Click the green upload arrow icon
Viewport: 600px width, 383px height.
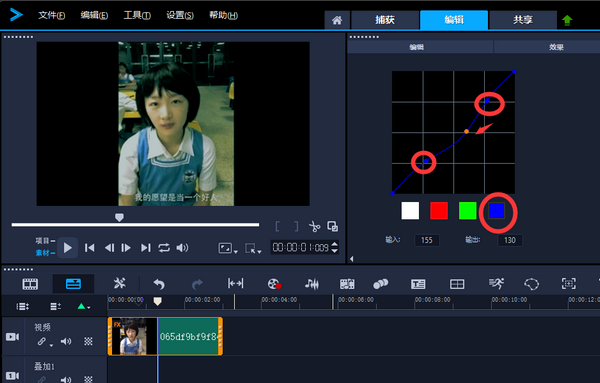567,20
